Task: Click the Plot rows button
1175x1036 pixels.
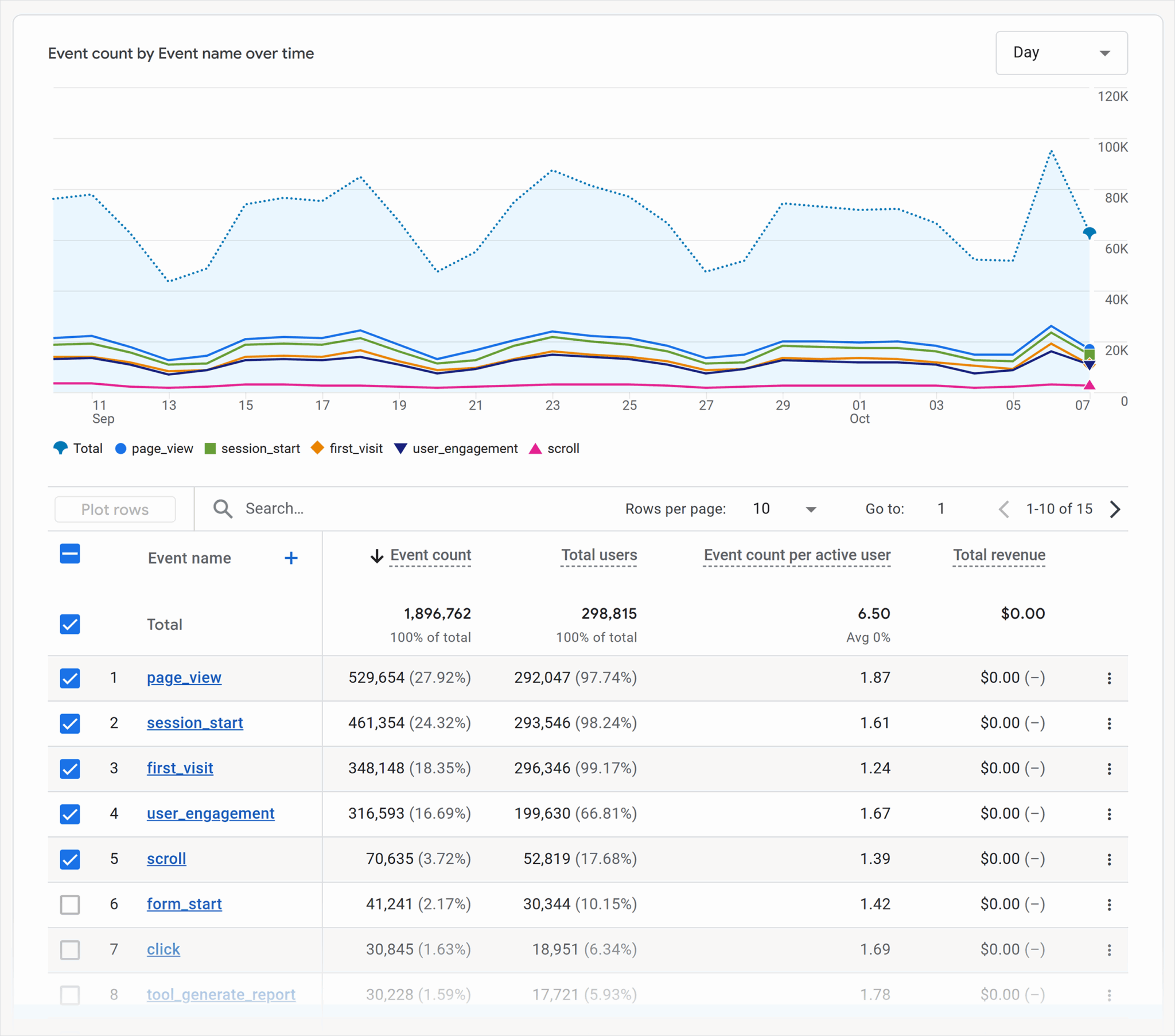Action: [115, 509]
